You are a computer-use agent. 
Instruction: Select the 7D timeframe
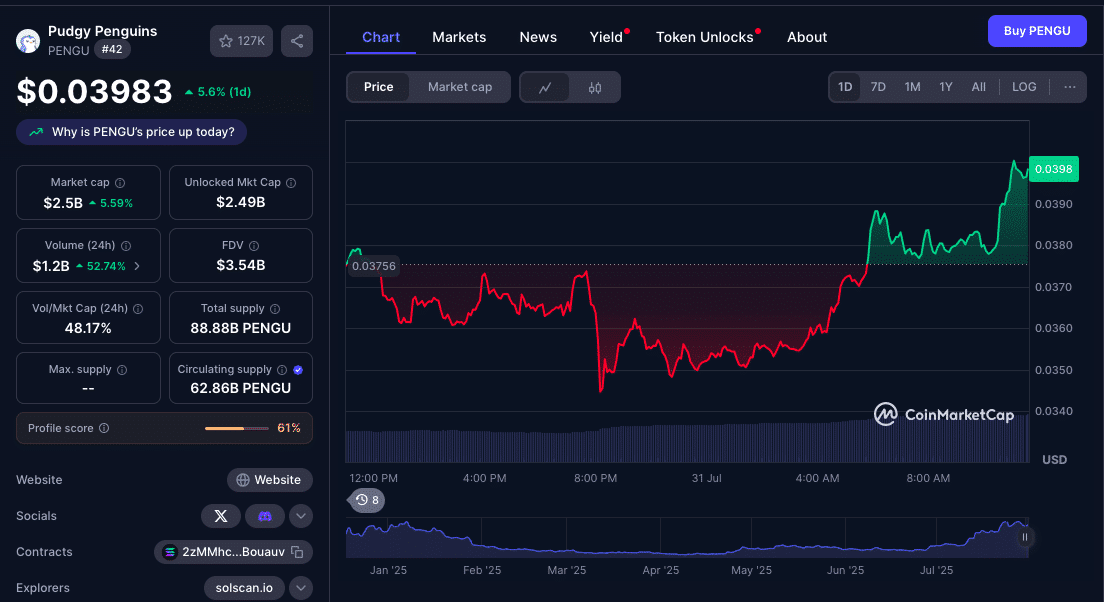tap(878, 87)
